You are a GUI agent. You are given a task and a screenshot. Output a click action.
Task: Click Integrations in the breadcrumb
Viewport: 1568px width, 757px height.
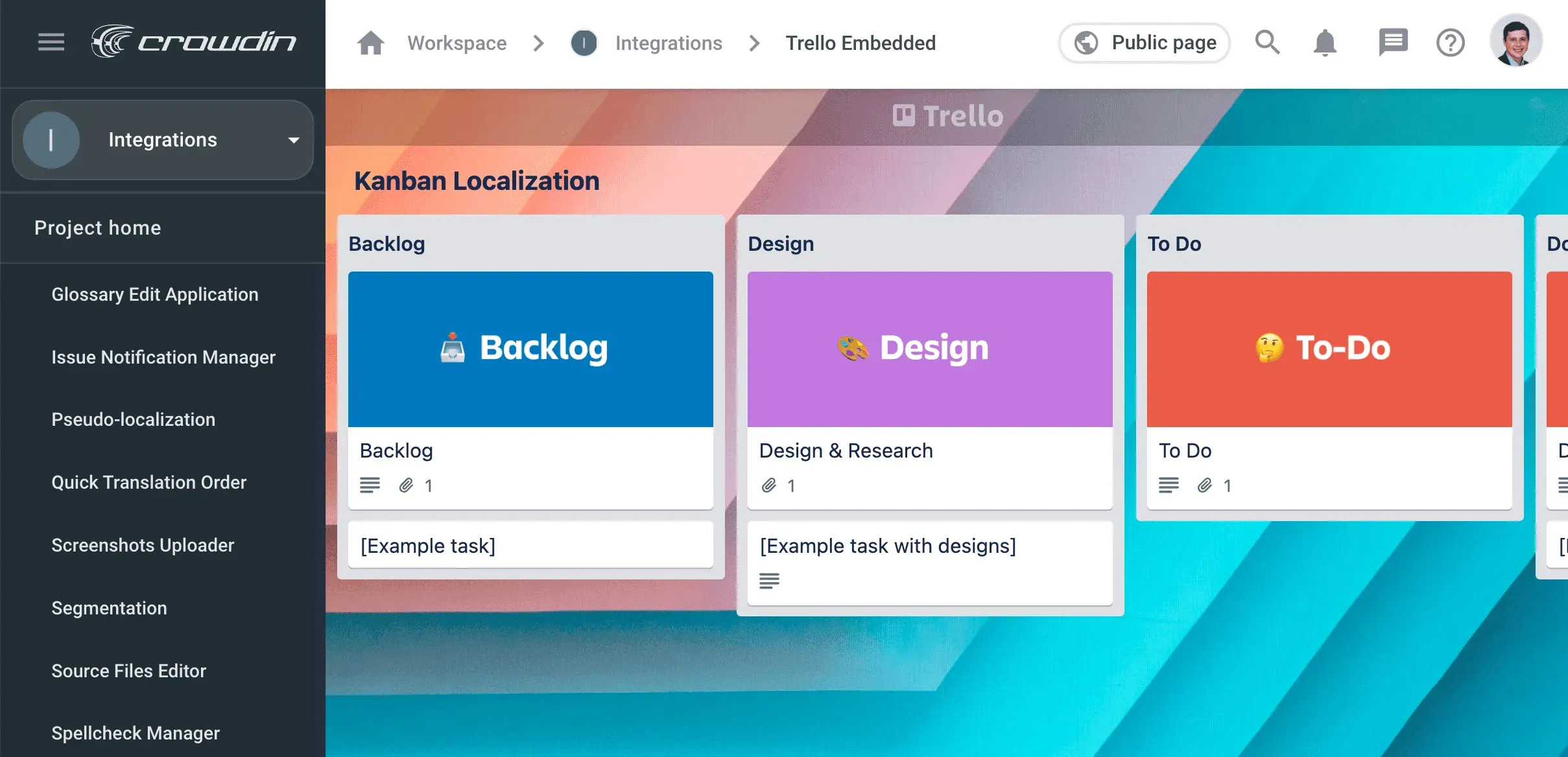tap(669, 43)
